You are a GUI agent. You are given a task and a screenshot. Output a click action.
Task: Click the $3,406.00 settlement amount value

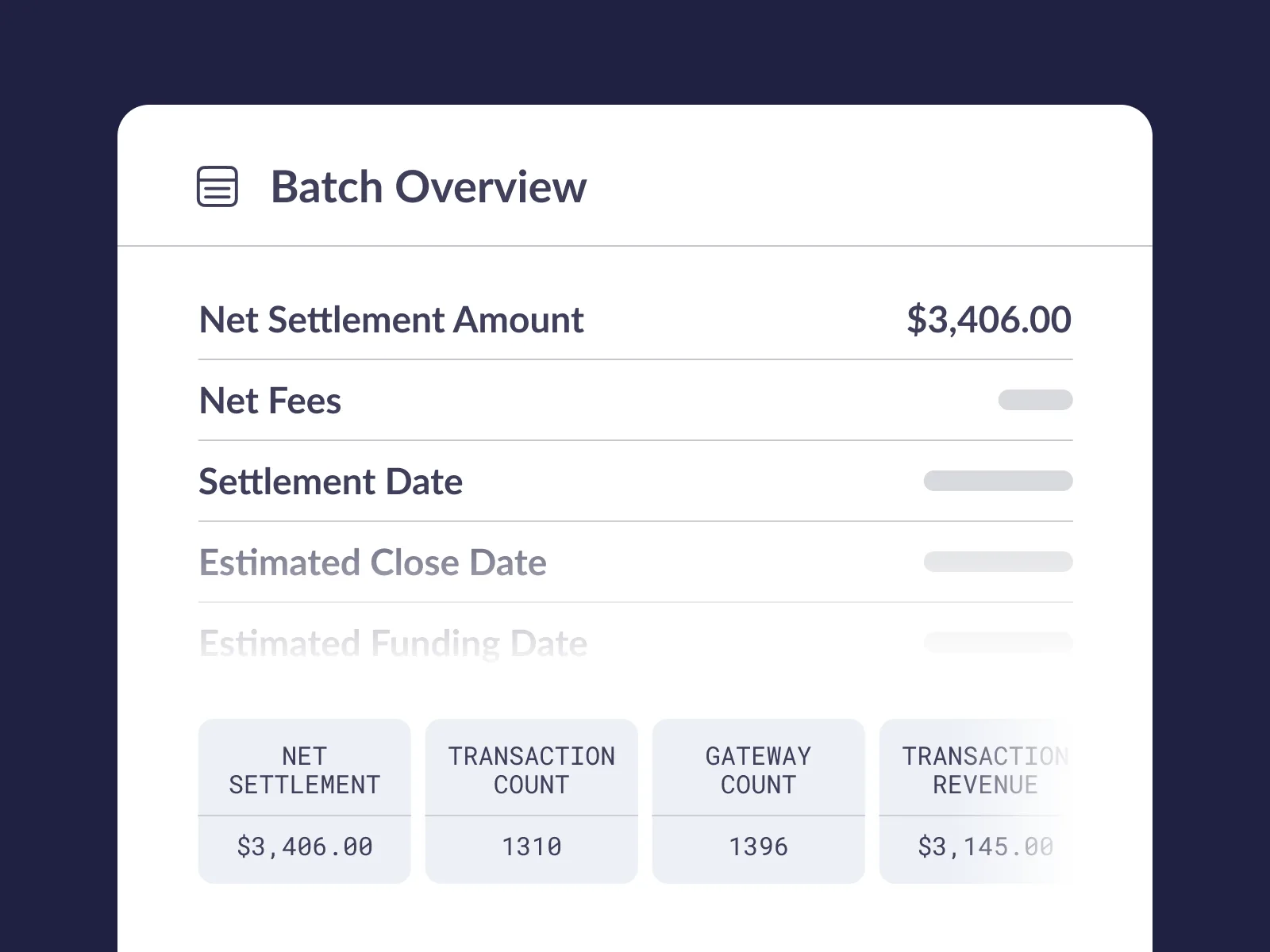[x=988, y=320]
